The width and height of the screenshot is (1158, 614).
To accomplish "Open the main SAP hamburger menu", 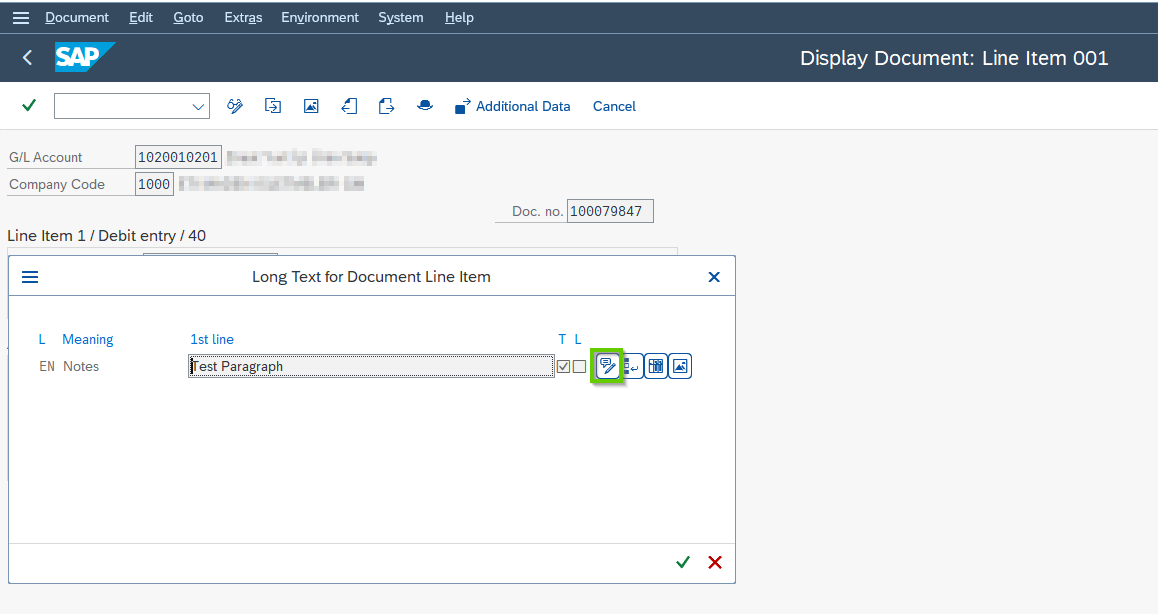I will coord(21,18).
